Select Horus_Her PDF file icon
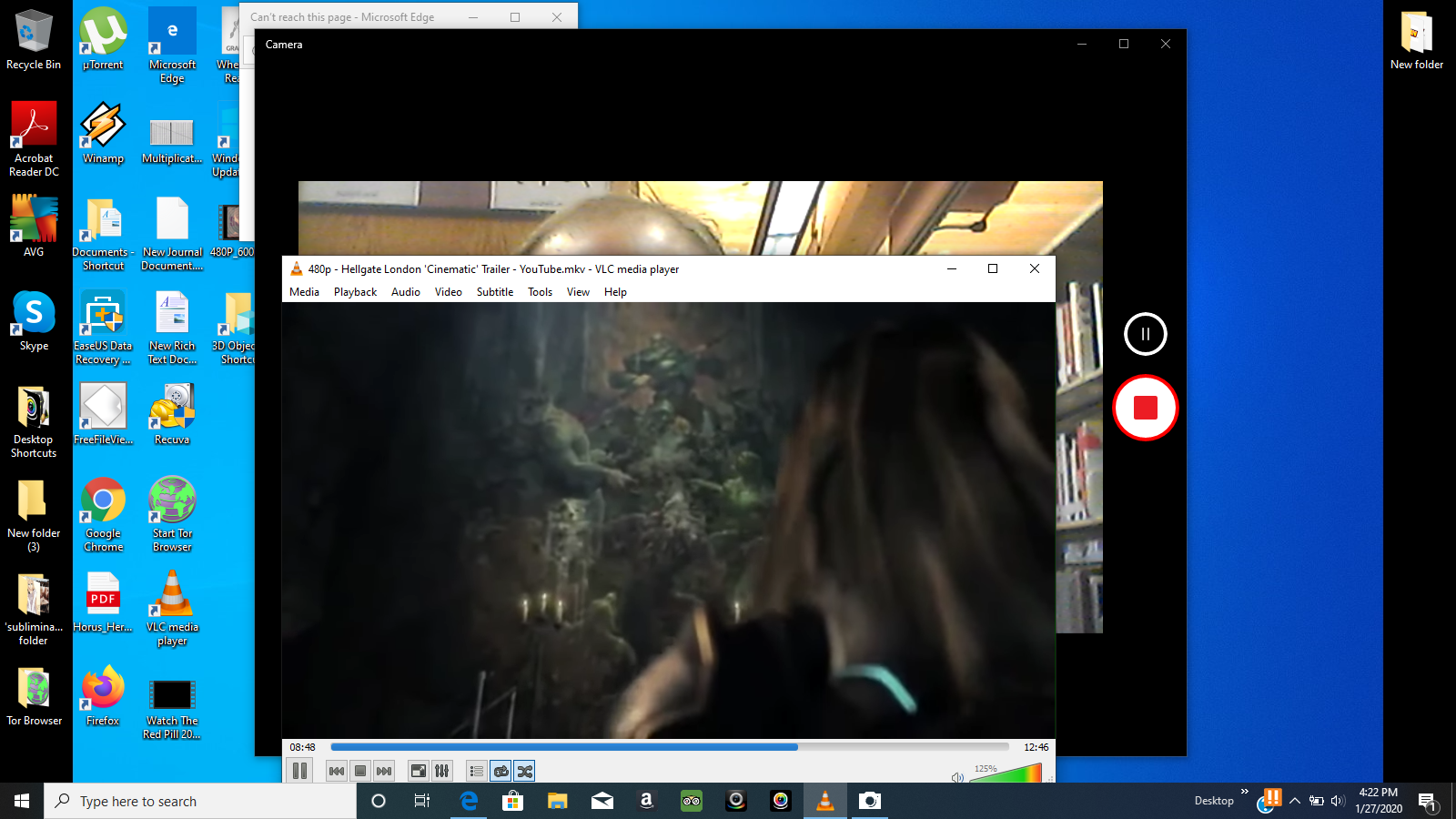Image resolution: width=1456 pixels, height=819 pixels. click(x=103, y=602)
